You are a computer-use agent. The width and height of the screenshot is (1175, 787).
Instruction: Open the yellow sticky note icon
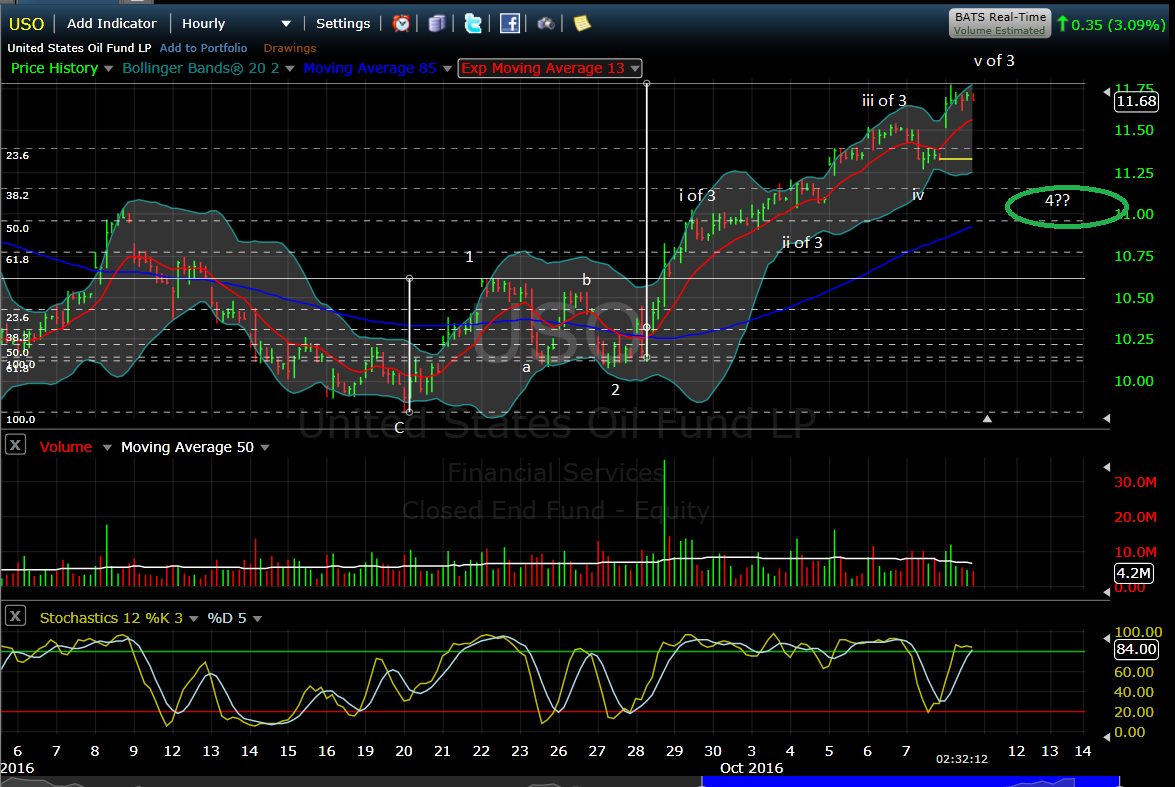point(581,23)
